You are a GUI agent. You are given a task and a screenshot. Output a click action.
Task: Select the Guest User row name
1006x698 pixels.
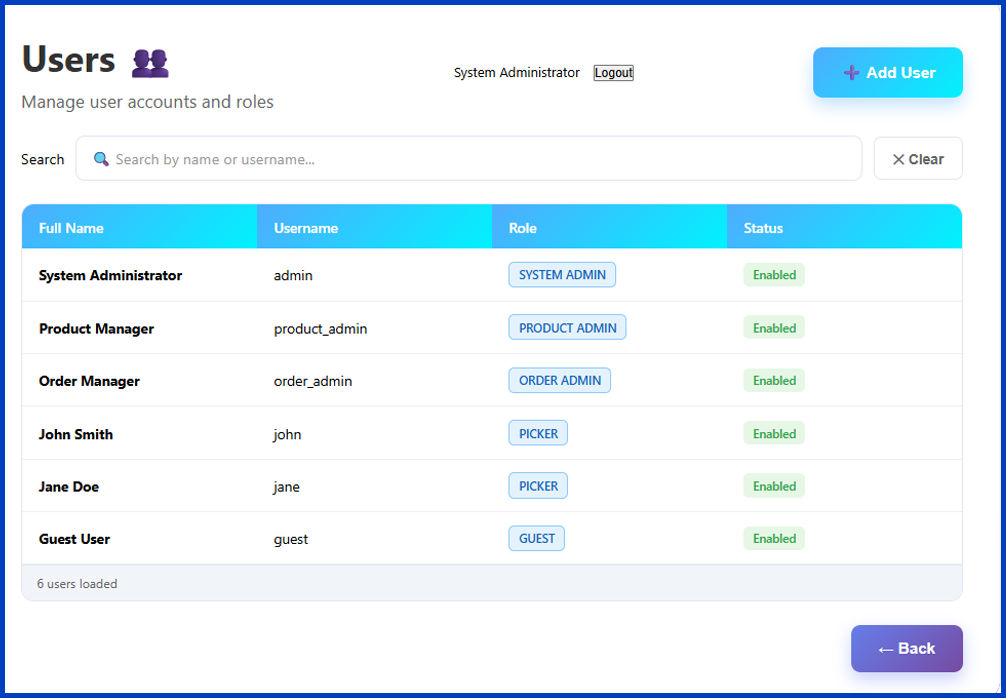pyautogui.click(x=74, y=539)
